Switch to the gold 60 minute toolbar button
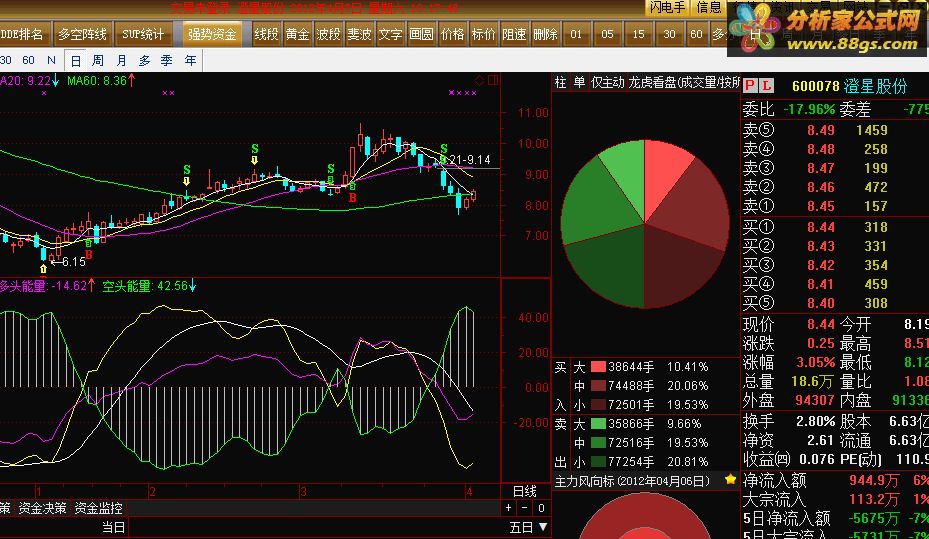 pyautogui.click(x=696, y=34)
